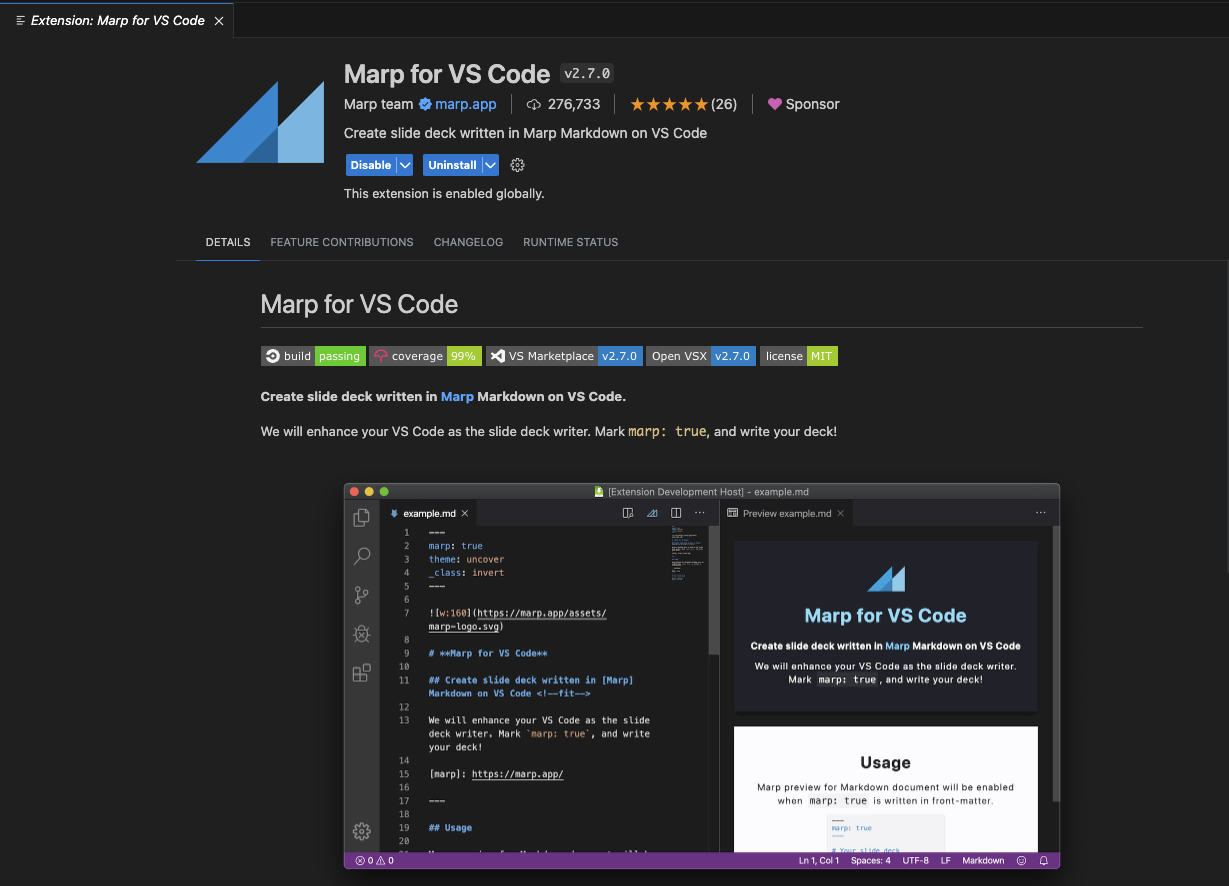
Task: Click "This extension is enabled globally." text
Action: pyautogui.click(x=444, y=194)
